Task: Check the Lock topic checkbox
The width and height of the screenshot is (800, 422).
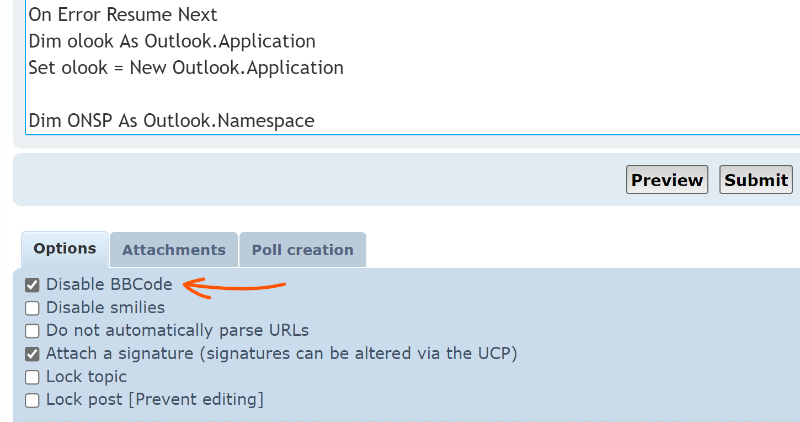Action: pos(32,377)
